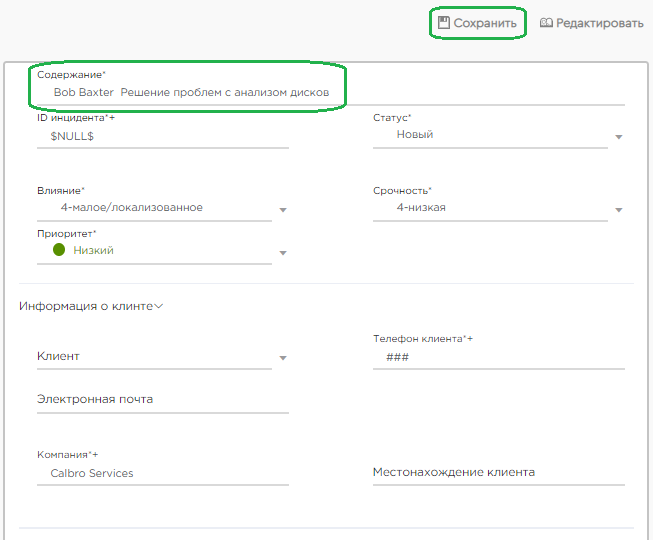This screenshot has width=653, height=540.
Task: Click the floppy disk save icon
Action: (x=444, y=23)
